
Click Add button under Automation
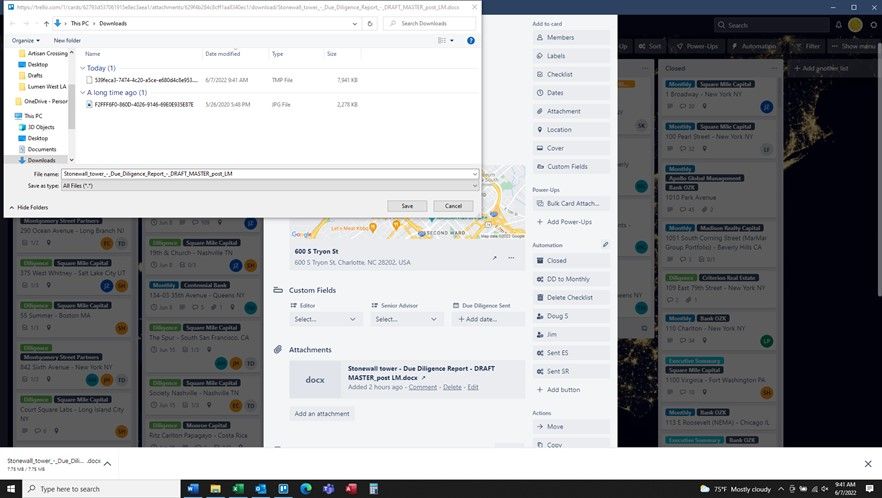click(x=571, y=389)
